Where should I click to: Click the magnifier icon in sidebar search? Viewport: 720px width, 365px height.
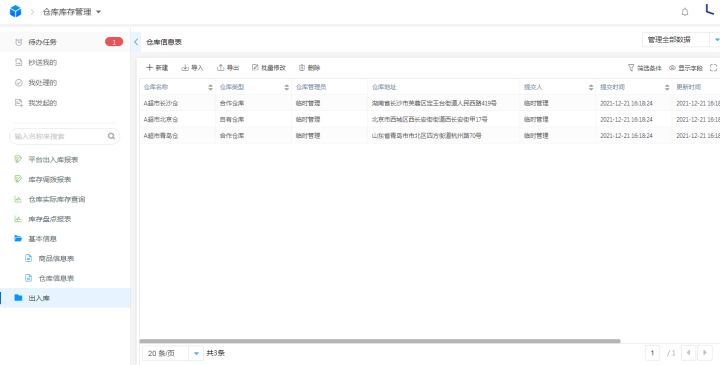(111, 136)
